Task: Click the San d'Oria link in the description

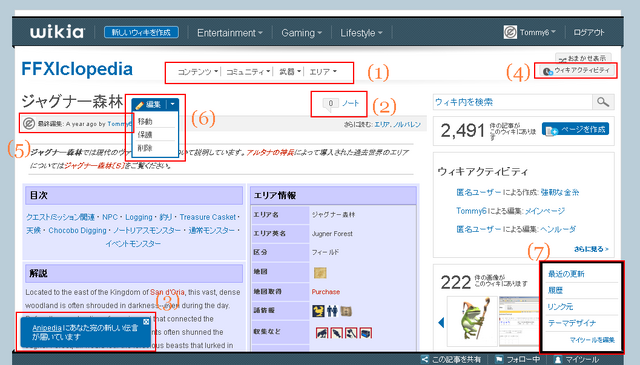Action: point(167,292)
